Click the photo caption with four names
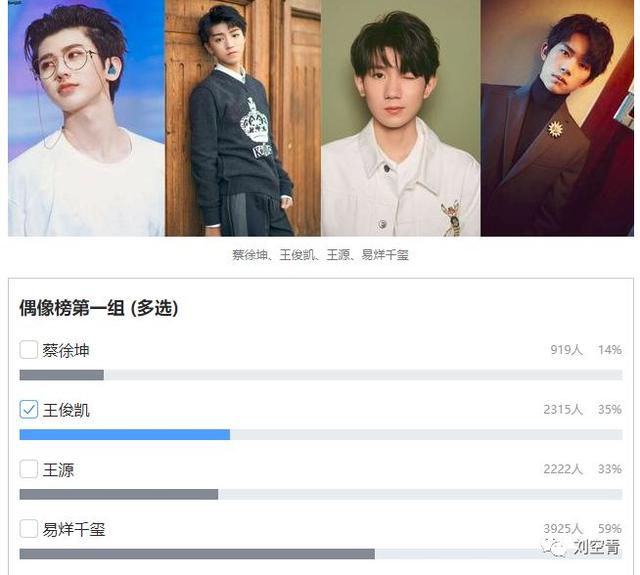 click(x=320, y=255)
